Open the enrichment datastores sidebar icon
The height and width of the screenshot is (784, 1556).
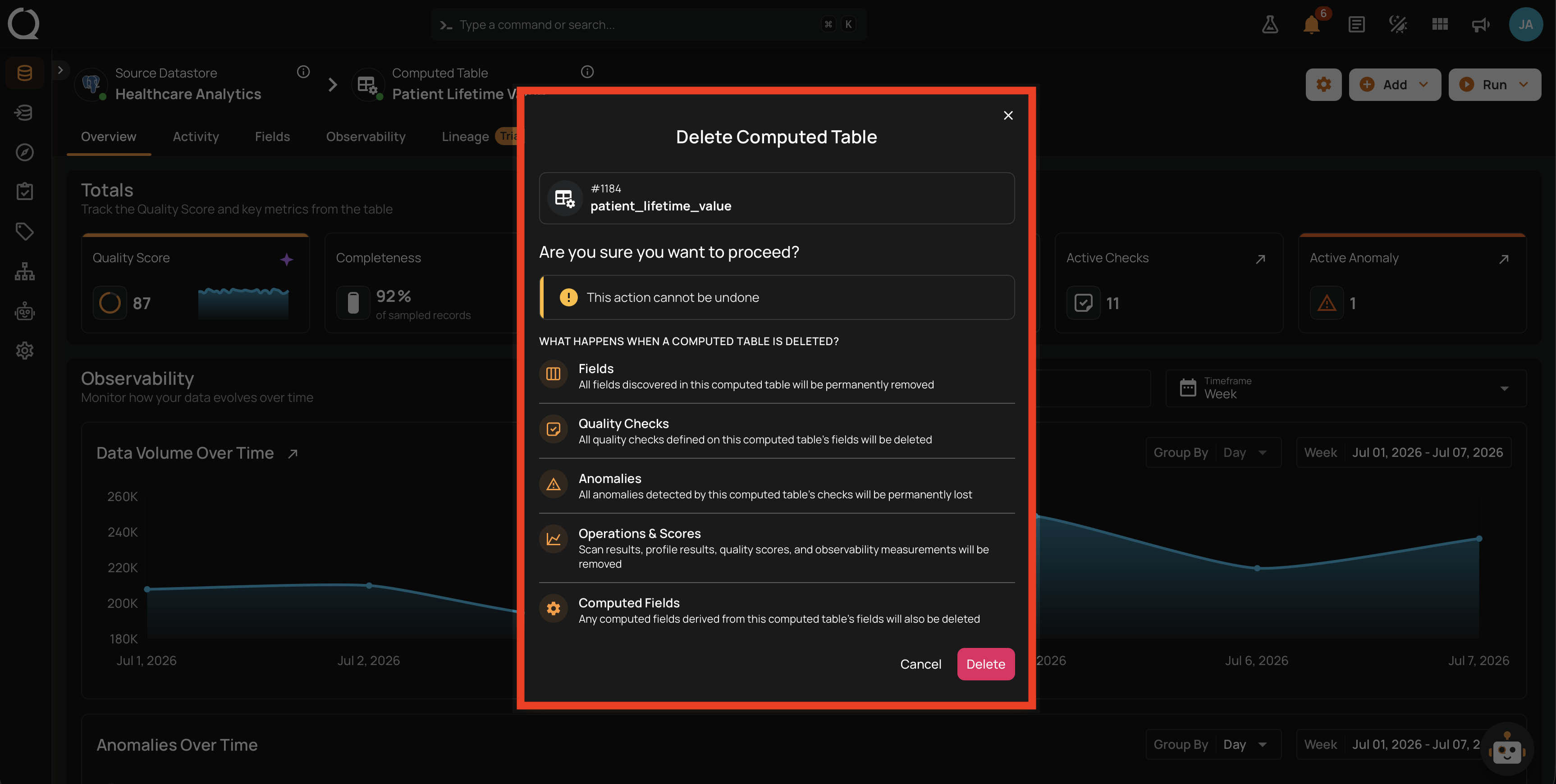[x=25, y=112]
